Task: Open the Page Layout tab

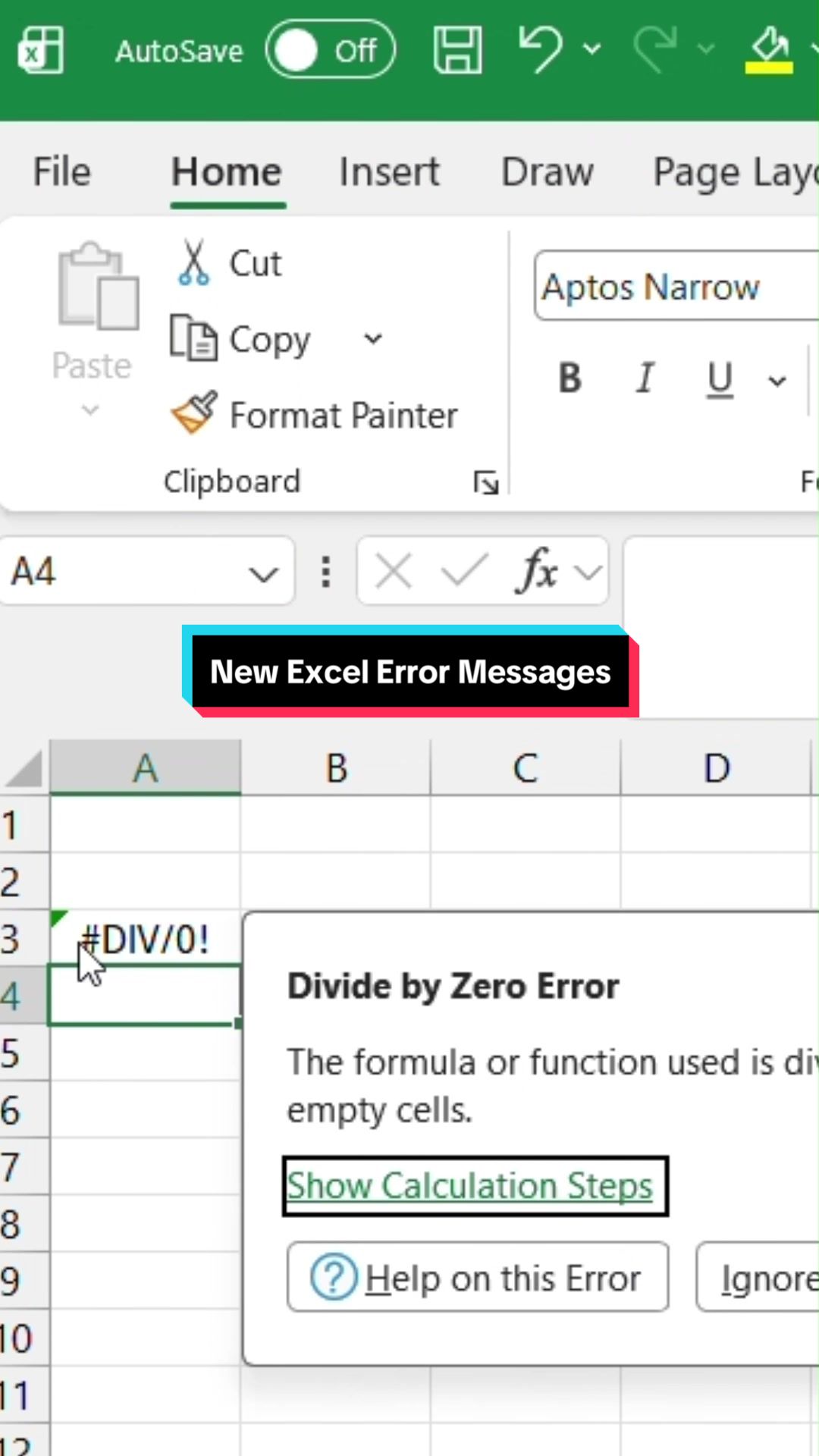Action: click(736, 173)
